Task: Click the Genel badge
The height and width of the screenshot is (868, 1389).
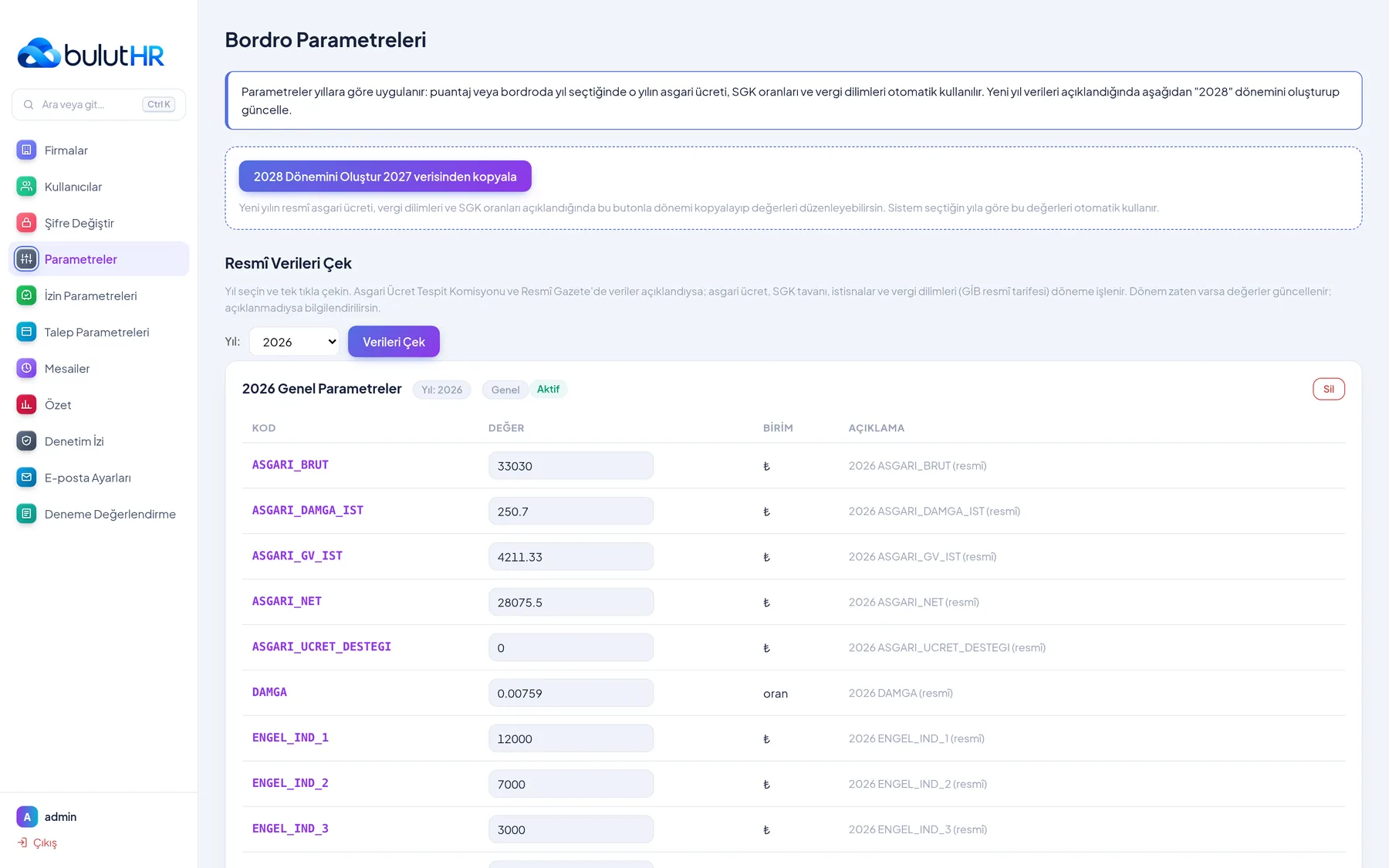Action: [505, 390]
